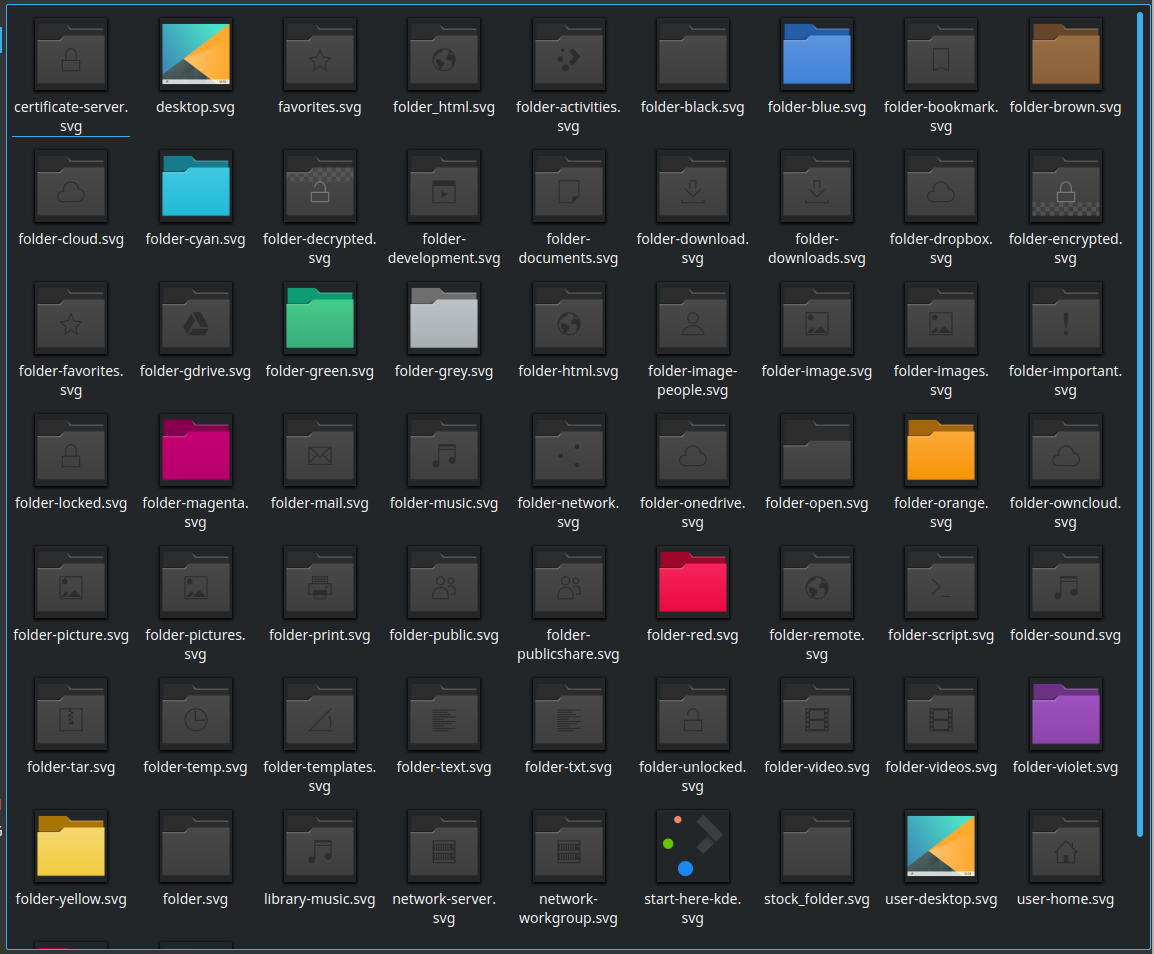Click folder-network.svg share icon
Screen dimensions: 1154x954
coord(568,450)
